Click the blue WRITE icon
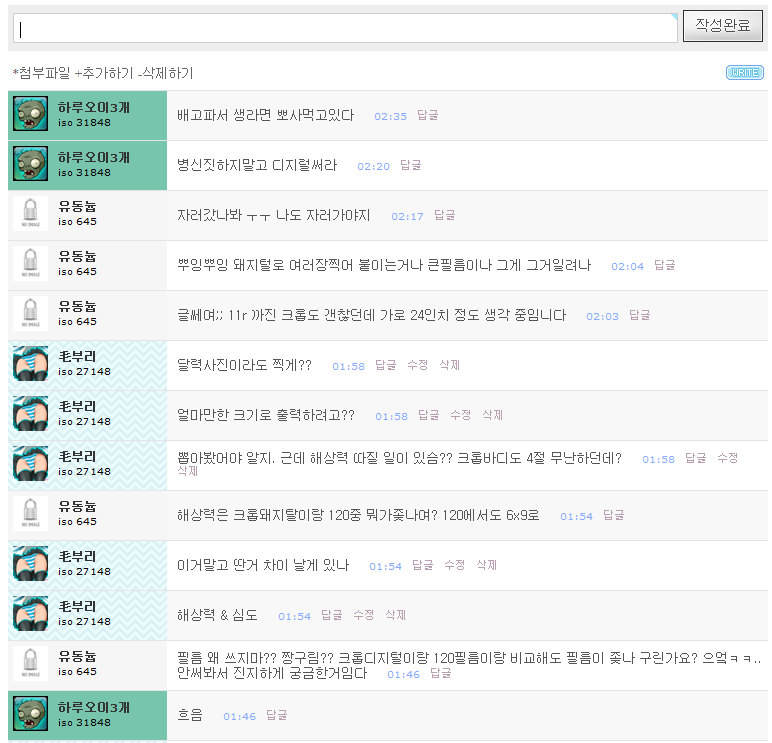Image resolution: width=772 pixels, height=743 pixels. point(744,72)
